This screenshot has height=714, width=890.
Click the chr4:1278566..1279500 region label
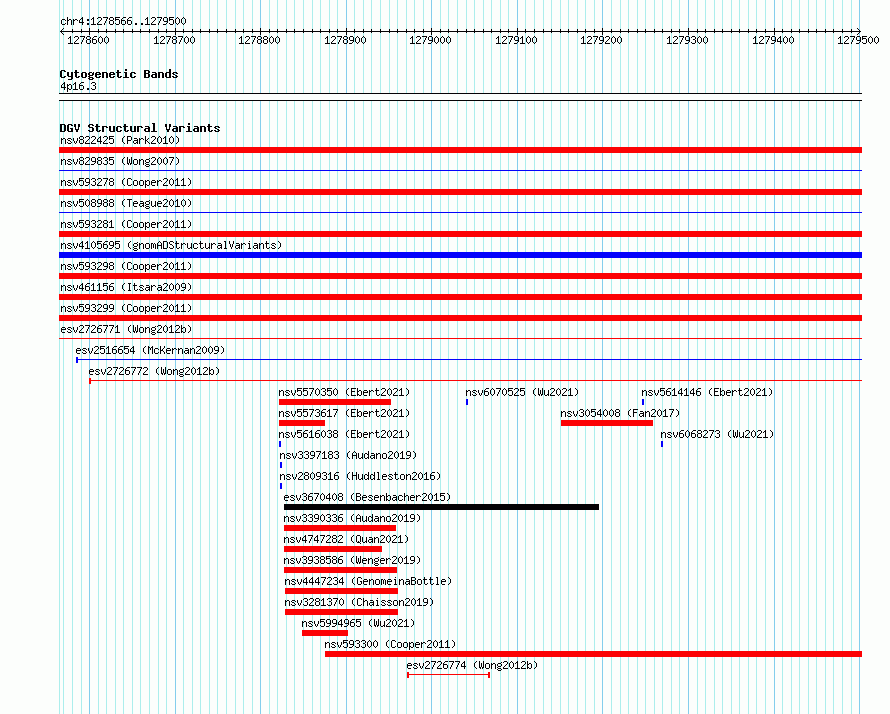pos(123,21)
